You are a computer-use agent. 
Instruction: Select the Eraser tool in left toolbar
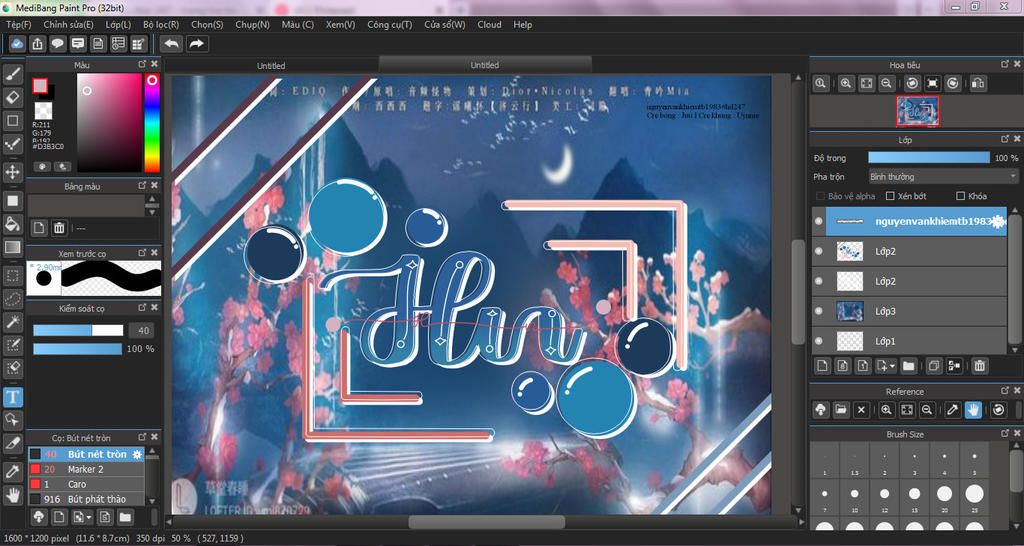pos(13,97)
